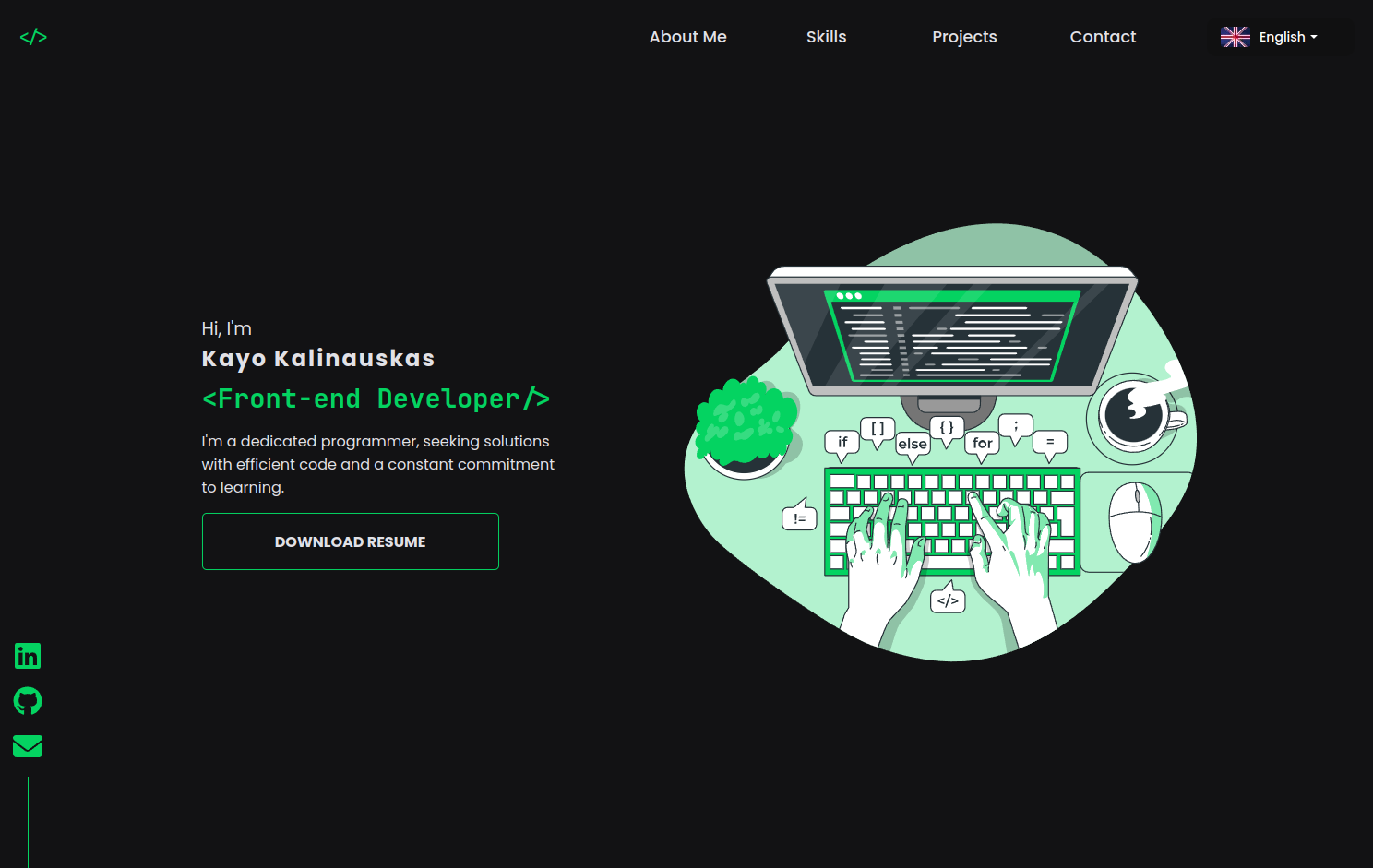
Task: Click the Download Resume button
Action: pyautogui.click(x=351, y=541)
